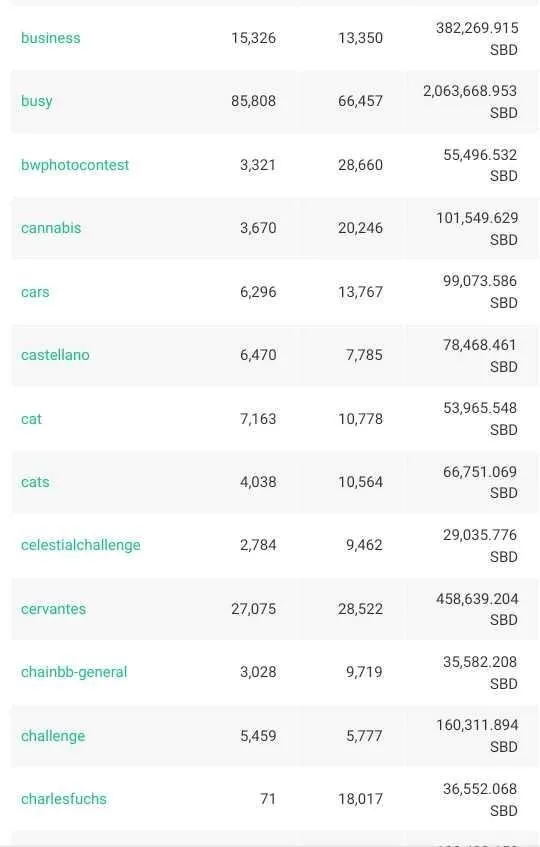Screen dimensions: 540x847
Task: Select the challenge payout 160,311.894 SBD
Action: click(477, 736)
